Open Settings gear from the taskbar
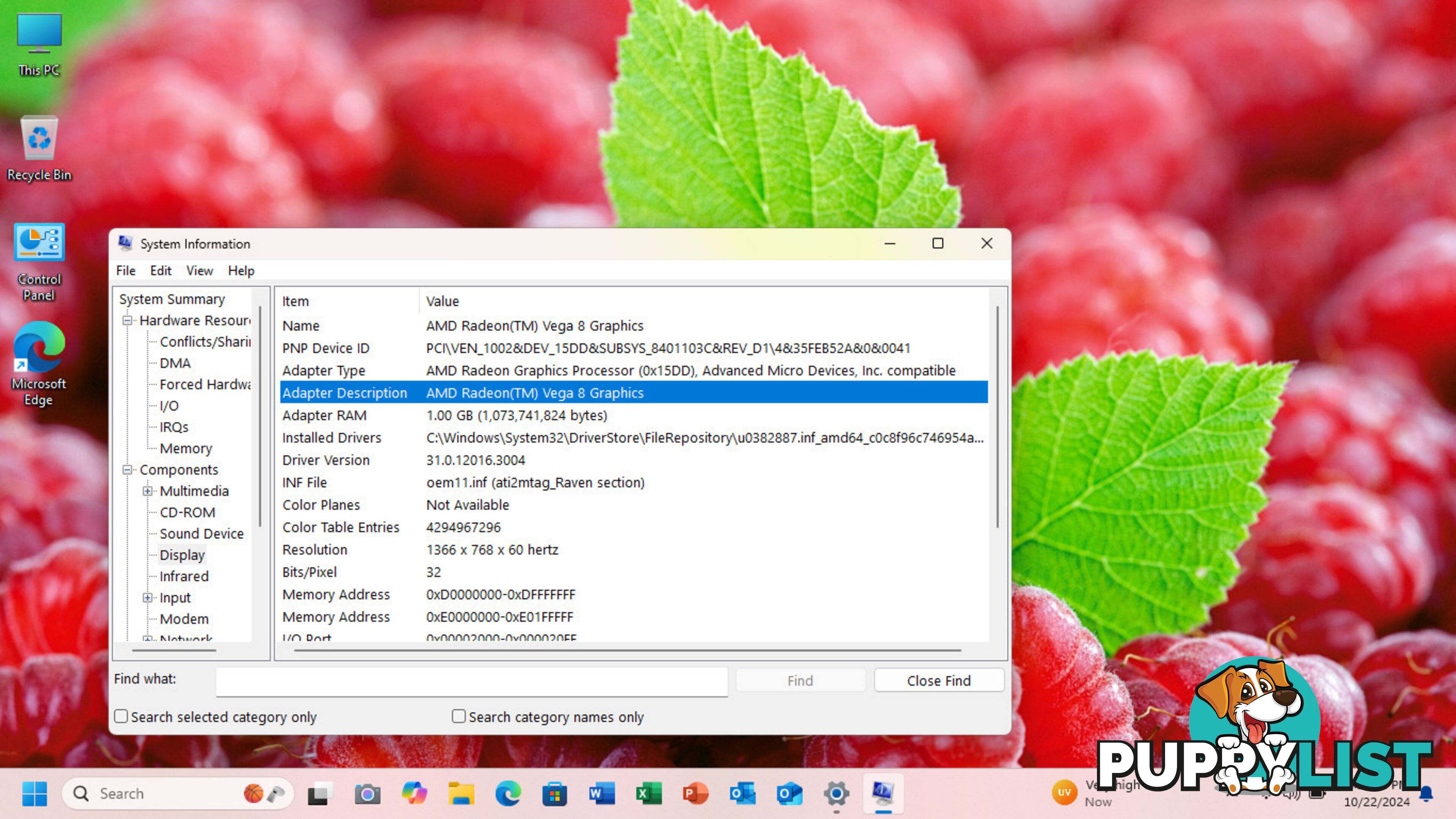Viewport: 1456px width, 819px height. pyautogui.click(x=836, y=794)
